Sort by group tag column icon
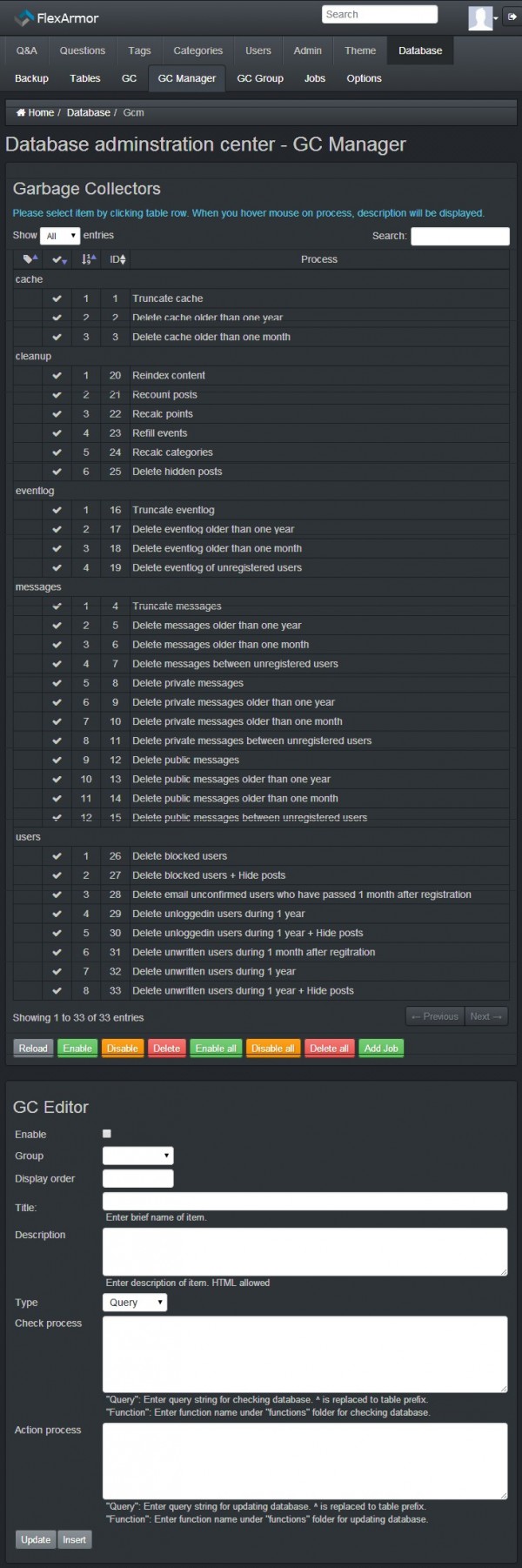The width and height of the screenshot is (522, 1568). pos(30,259)
